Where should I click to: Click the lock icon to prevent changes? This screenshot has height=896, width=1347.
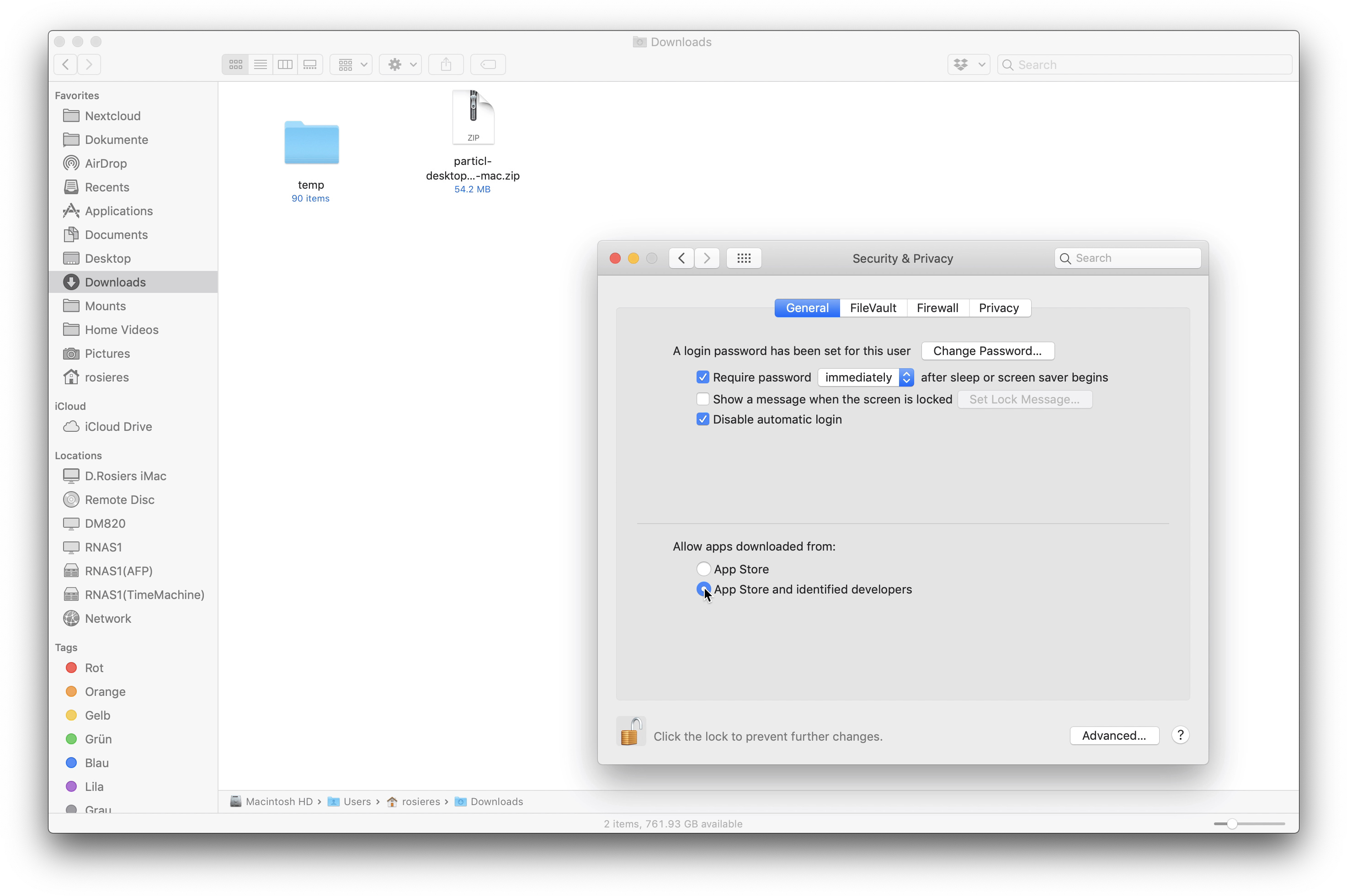point(630,732)
